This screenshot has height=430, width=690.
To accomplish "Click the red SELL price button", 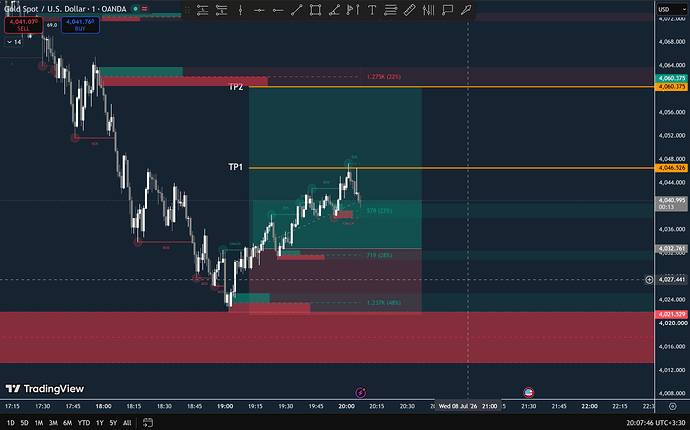I will [x=24, y=25].
